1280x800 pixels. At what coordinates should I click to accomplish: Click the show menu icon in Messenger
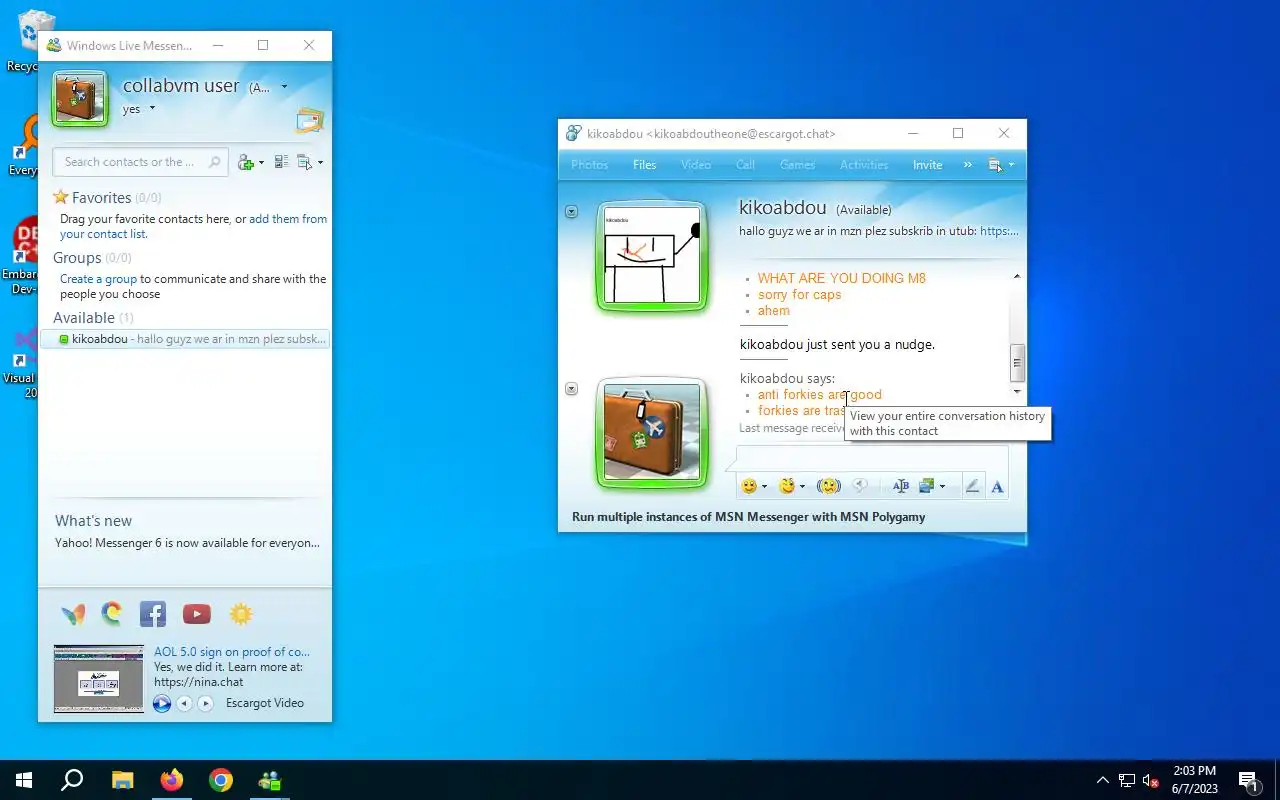click(305, 162)
